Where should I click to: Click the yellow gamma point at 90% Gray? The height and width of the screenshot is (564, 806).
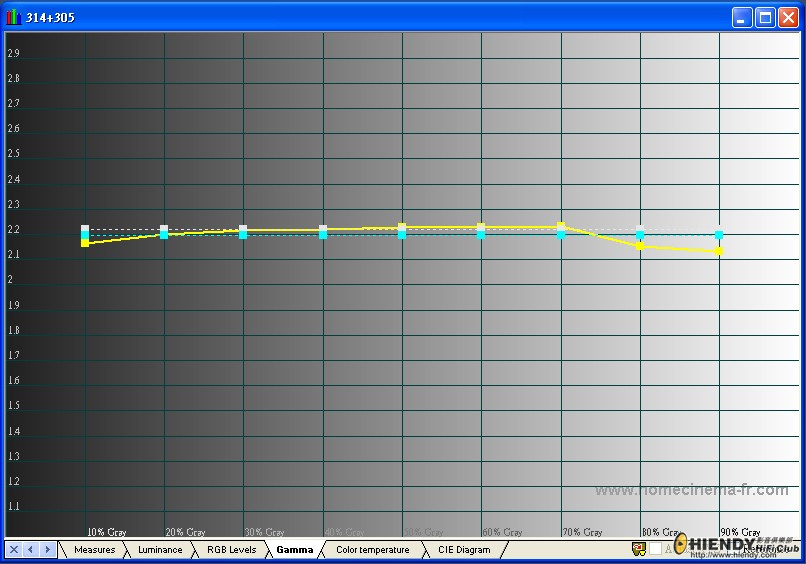coord(719,251)
